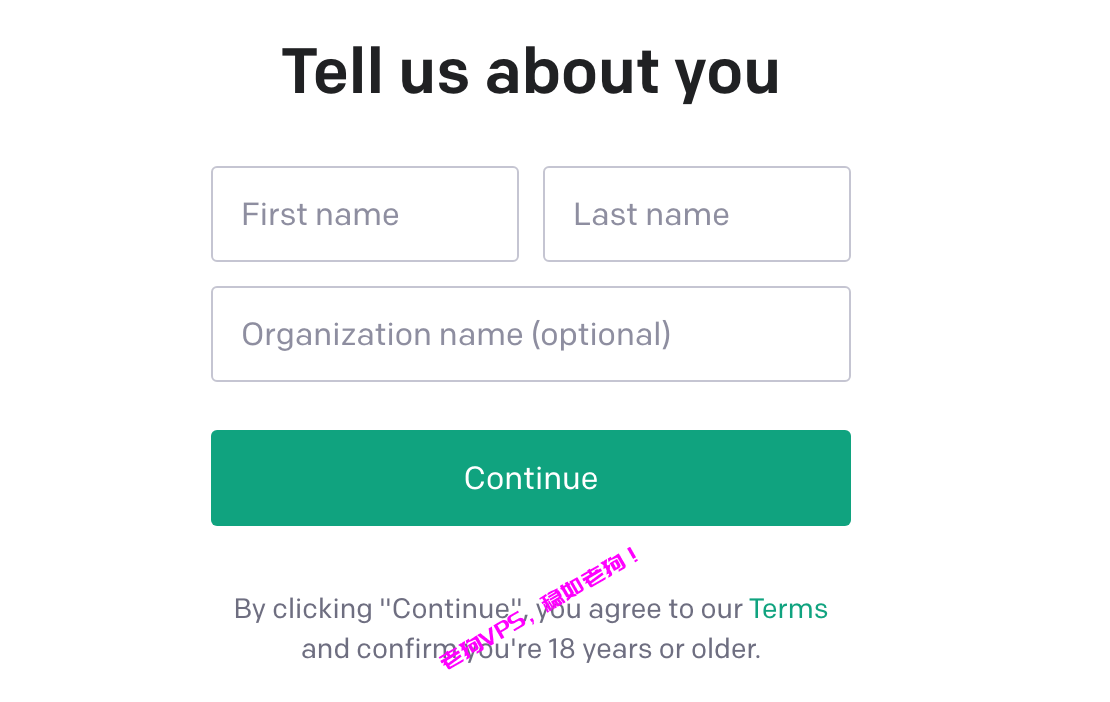The height and width of the screenshot is (702, 1110).
Task: Focus the Last name text box
Action: pyautogui.click(x=697, y=214)
